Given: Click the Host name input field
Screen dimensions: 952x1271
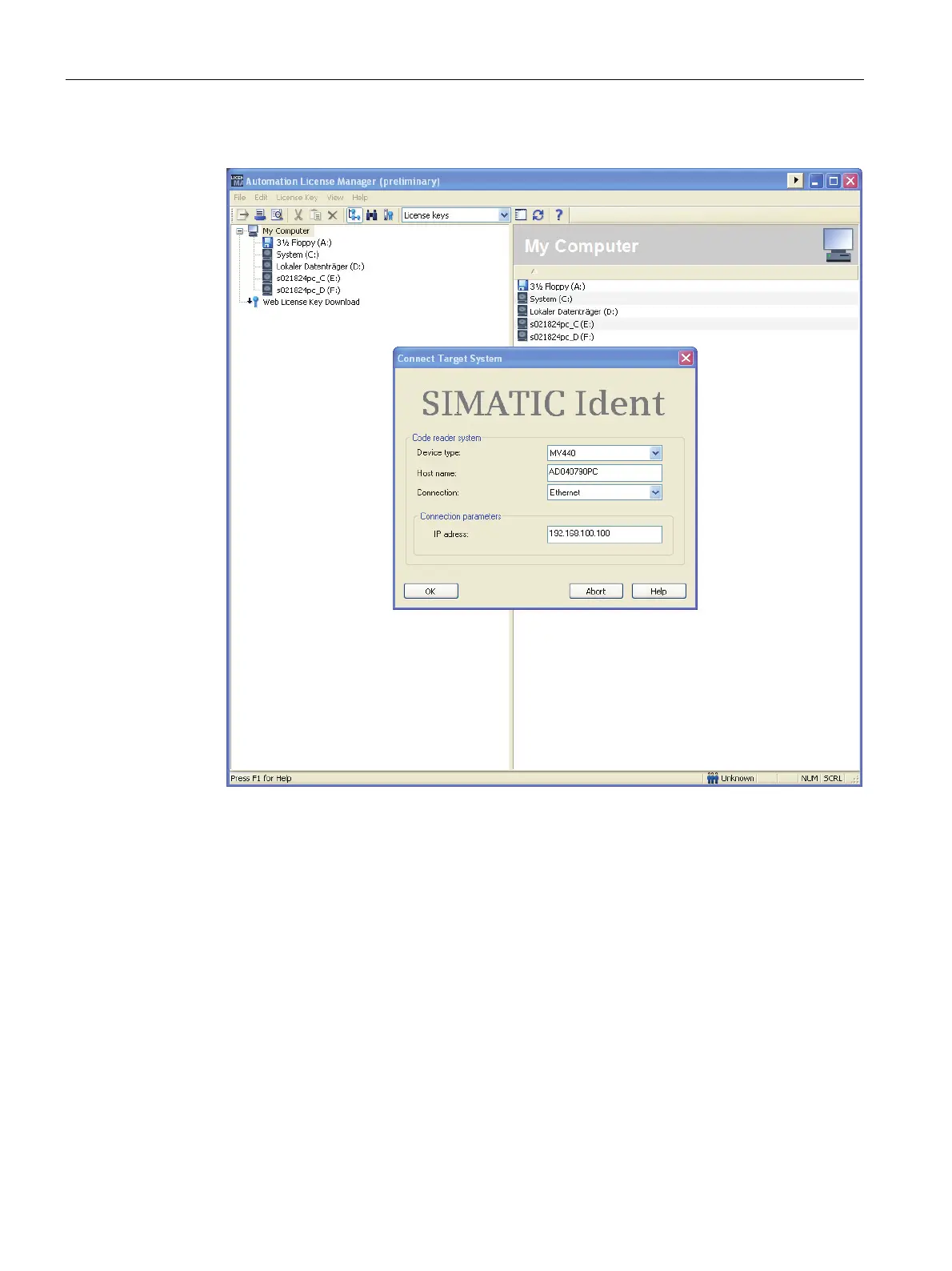Looking at the screenshot, I should (605, 472).
